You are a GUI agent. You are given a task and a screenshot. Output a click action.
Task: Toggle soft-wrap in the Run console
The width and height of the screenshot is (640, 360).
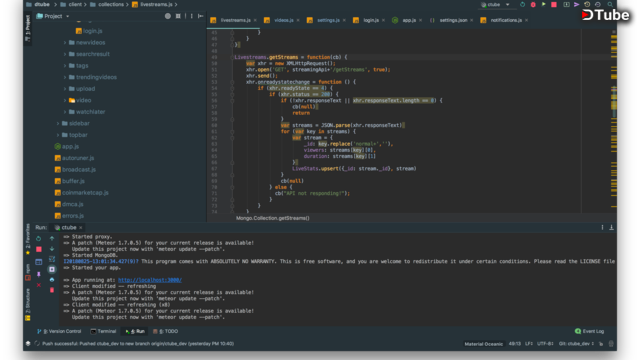pyautogui.click(x=52, y=259)
